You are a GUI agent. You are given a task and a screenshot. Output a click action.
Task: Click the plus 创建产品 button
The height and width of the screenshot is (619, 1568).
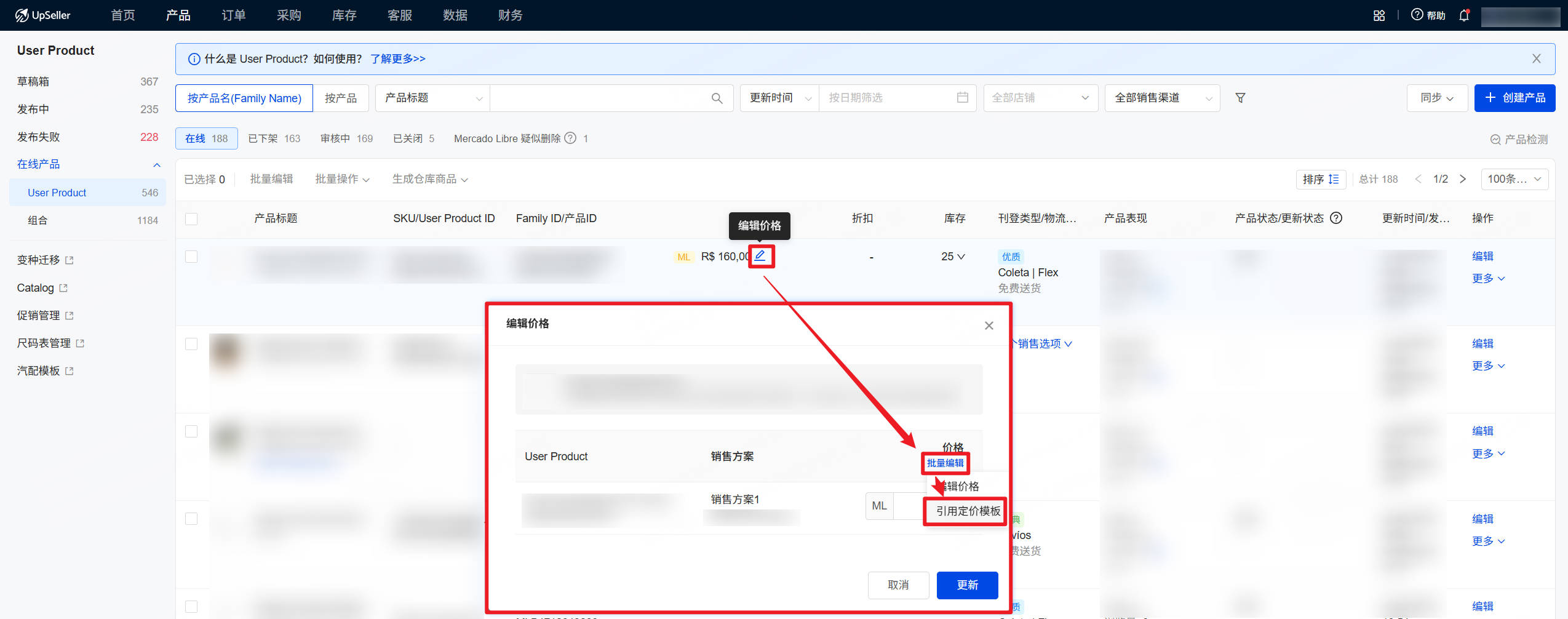tap(1514, 98)
